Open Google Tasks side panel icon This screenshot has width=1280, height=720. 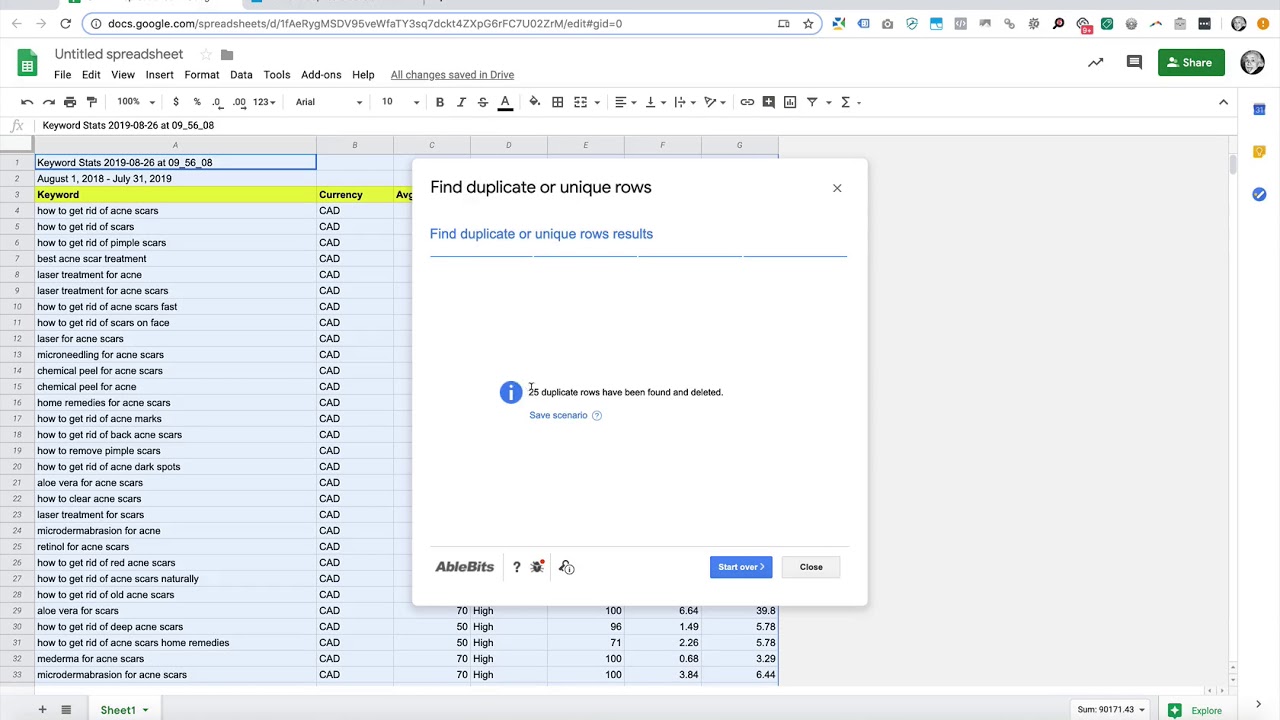tap(1259, 194)
